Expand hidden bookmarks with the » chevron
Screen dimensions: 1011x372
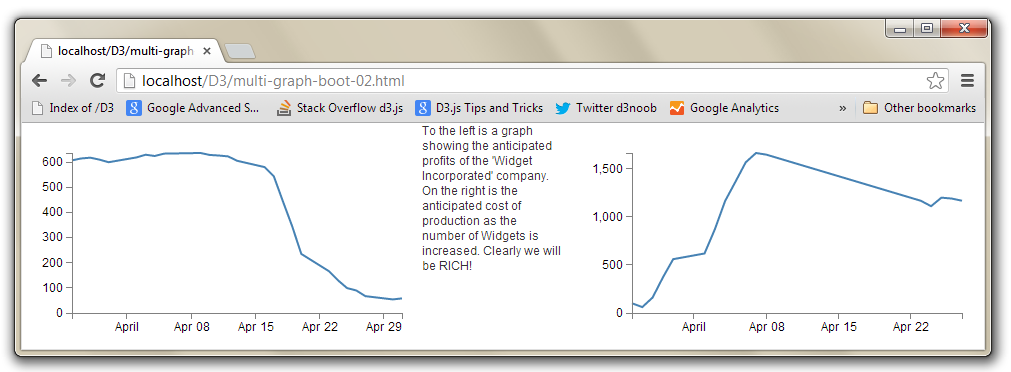click(x=842, y=108)
